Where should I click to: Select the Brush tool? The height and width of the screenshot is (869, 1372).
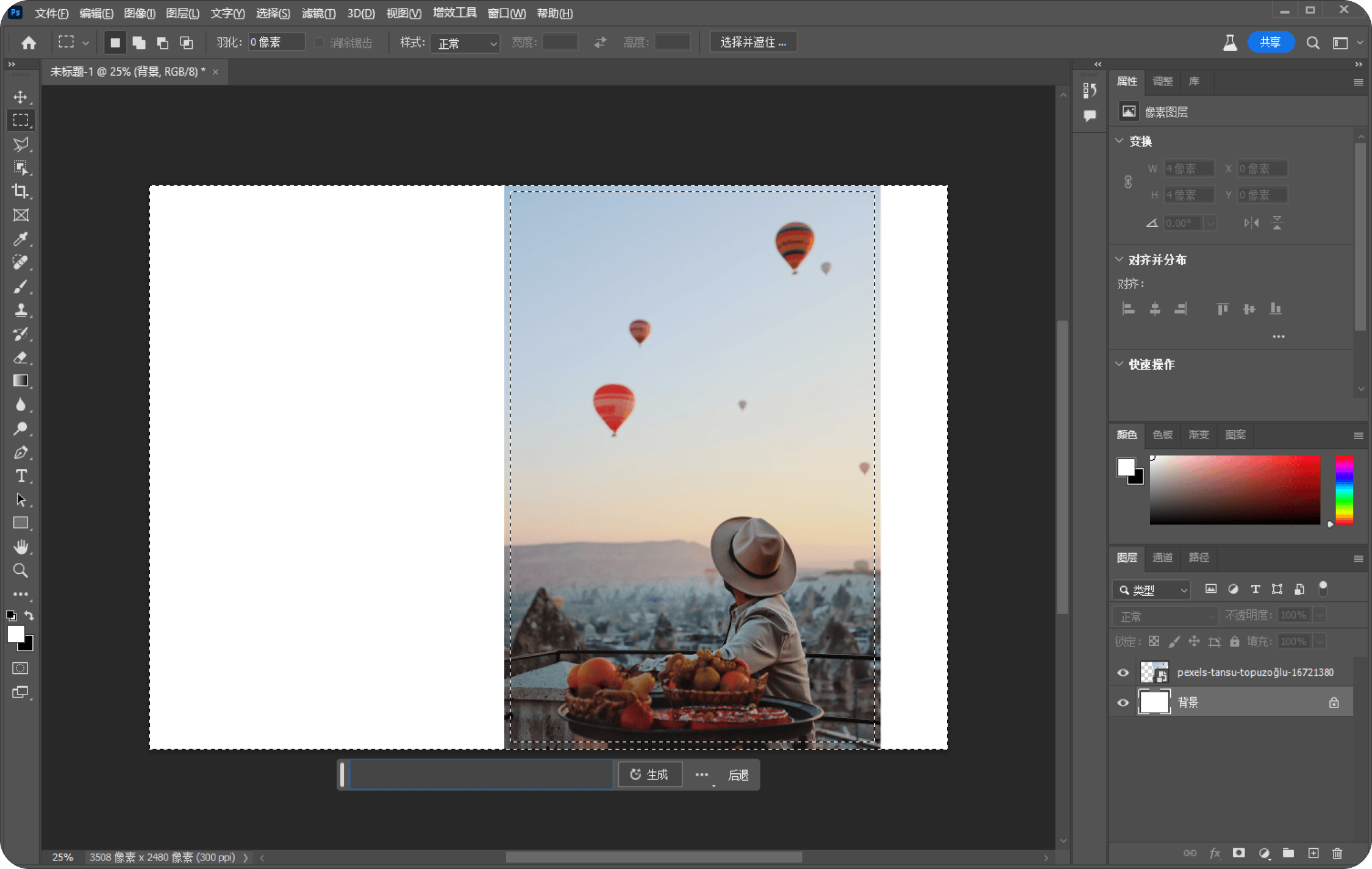[x=21, y=286]
